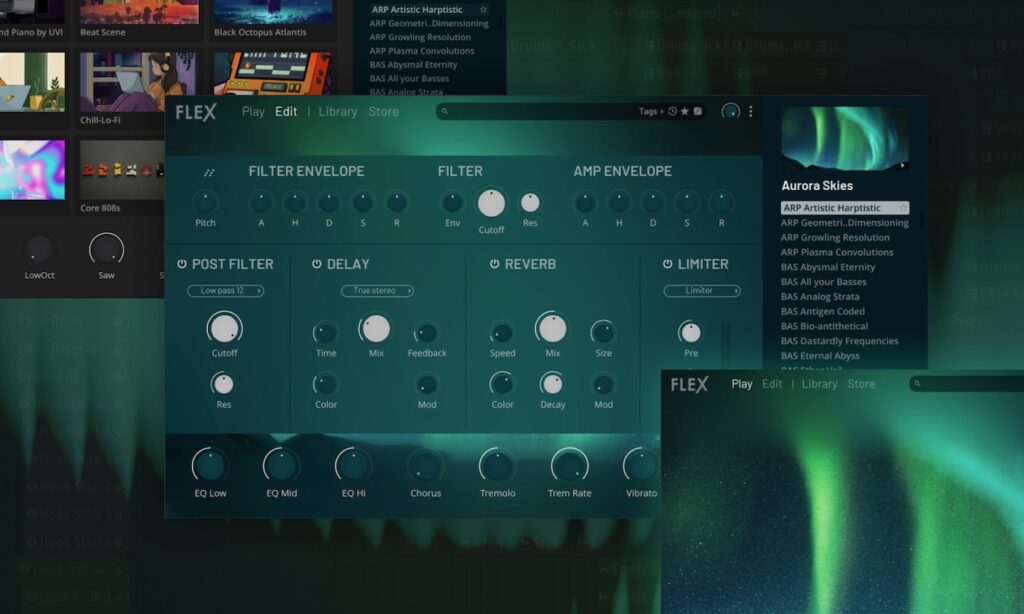Click the large filter Cutoff knob
1024x614 pixels.
tap(491, 203)
